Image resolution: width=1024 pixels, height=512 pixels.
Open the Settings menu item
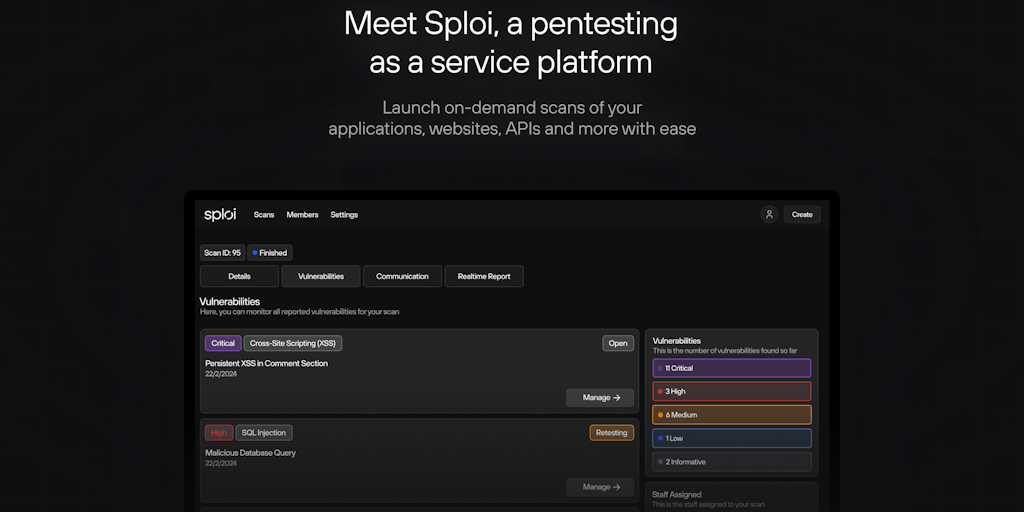[x=344, y=215]
